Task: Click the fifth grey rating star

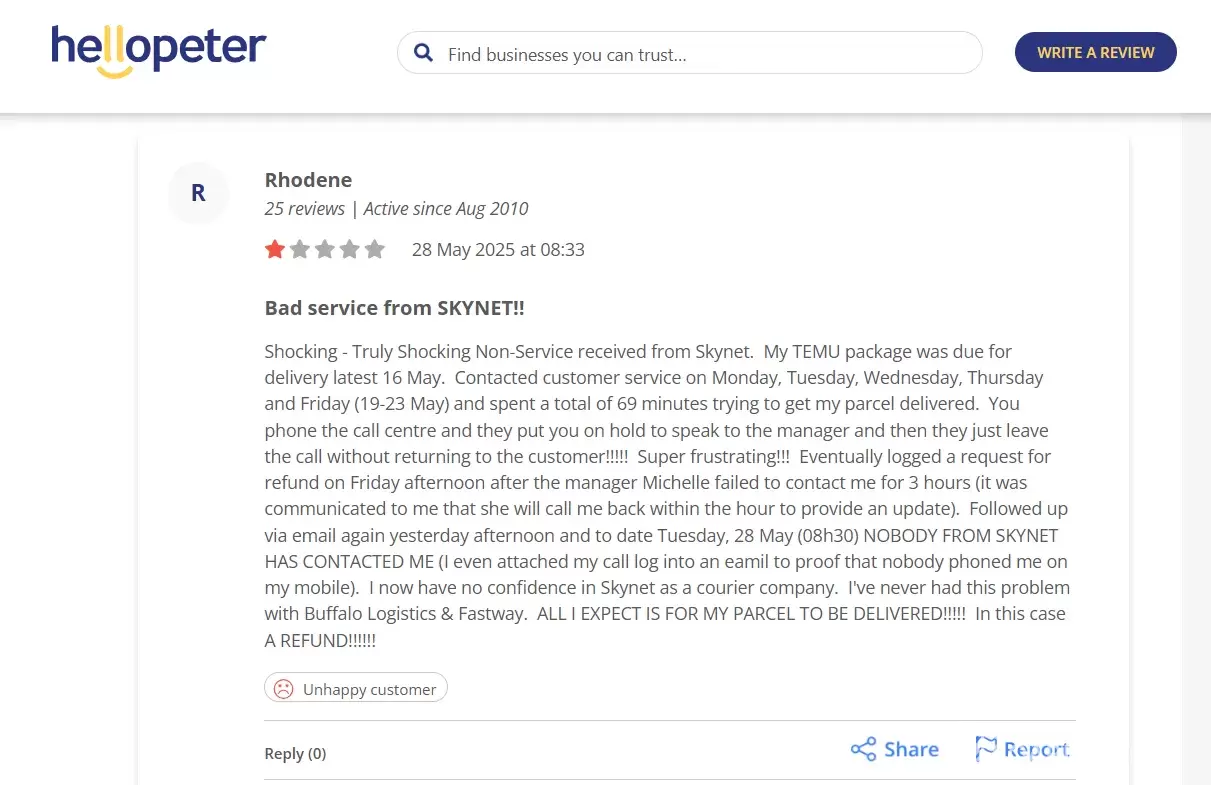Action: pyautogui.click(x=374, y=249)
